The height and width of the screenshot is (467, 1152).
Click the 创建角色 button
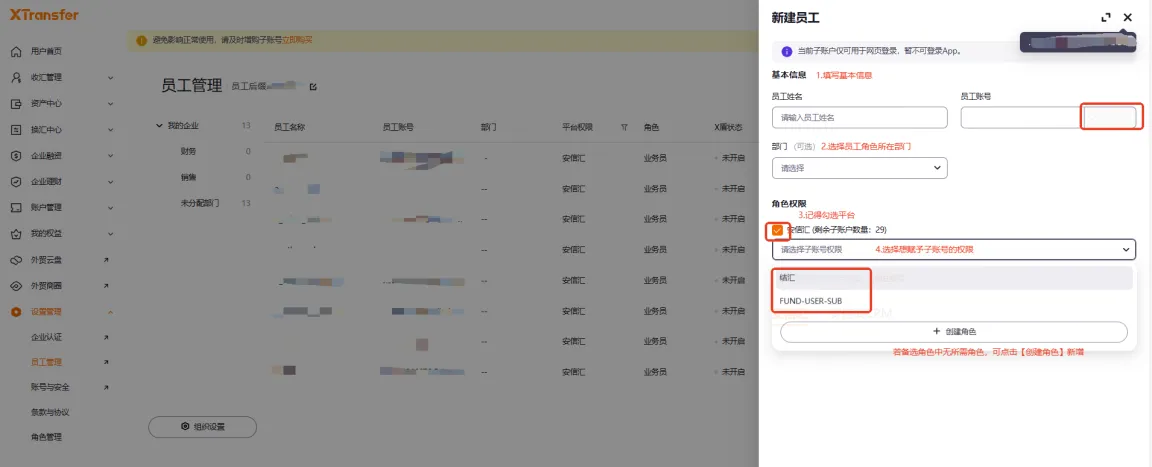coord(953,332)
